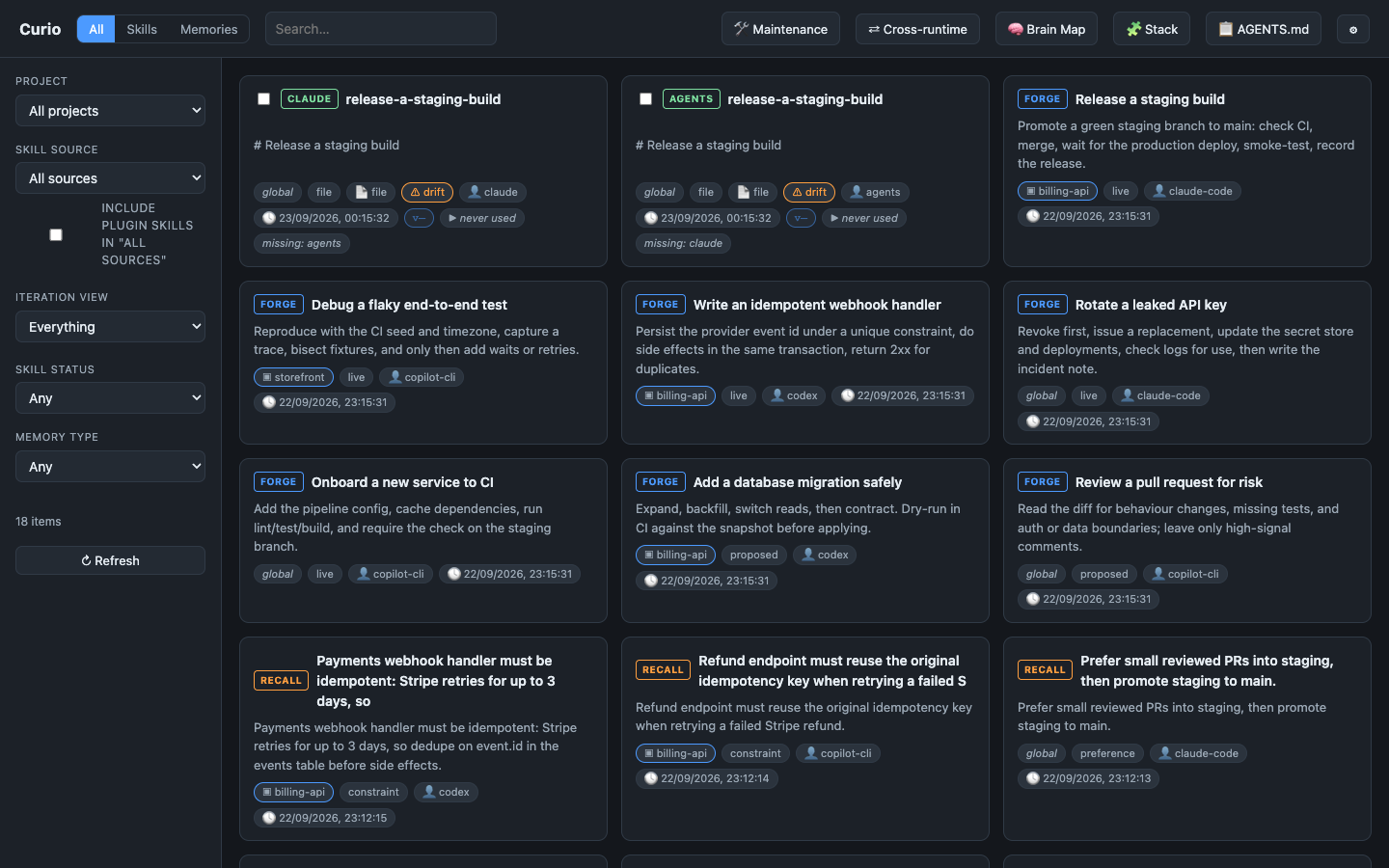Open the Write an idempotent webhook handler card
This screenshot has height=868, width=1389.
pos(805,363)
